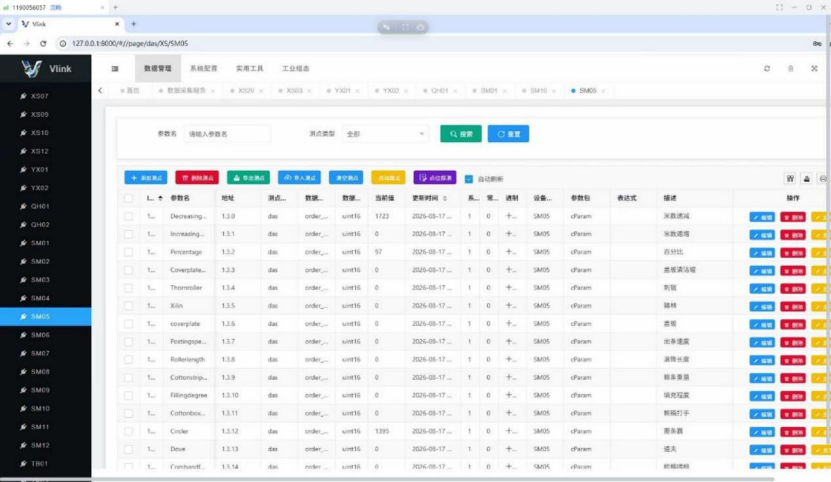
Task: Click the browser address bar URL
Action: click(130, 43)
